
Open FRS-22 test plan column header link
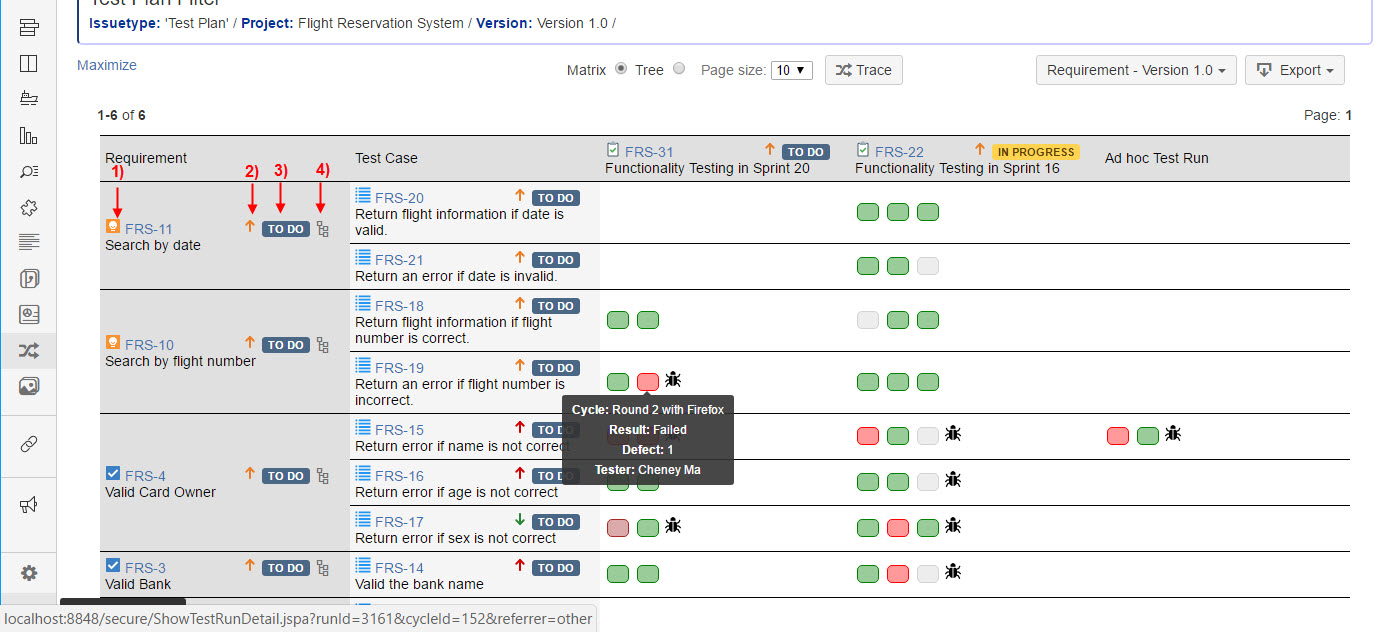pos(899,152)
